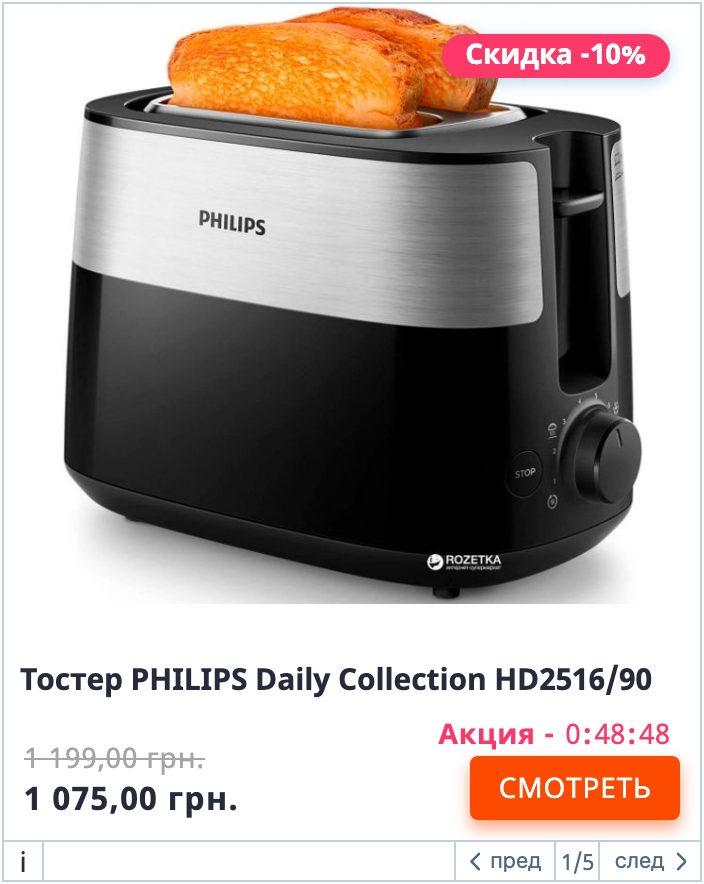Click the empty bar next to the info icon
The image size is (704, 884).
(249, 861)
